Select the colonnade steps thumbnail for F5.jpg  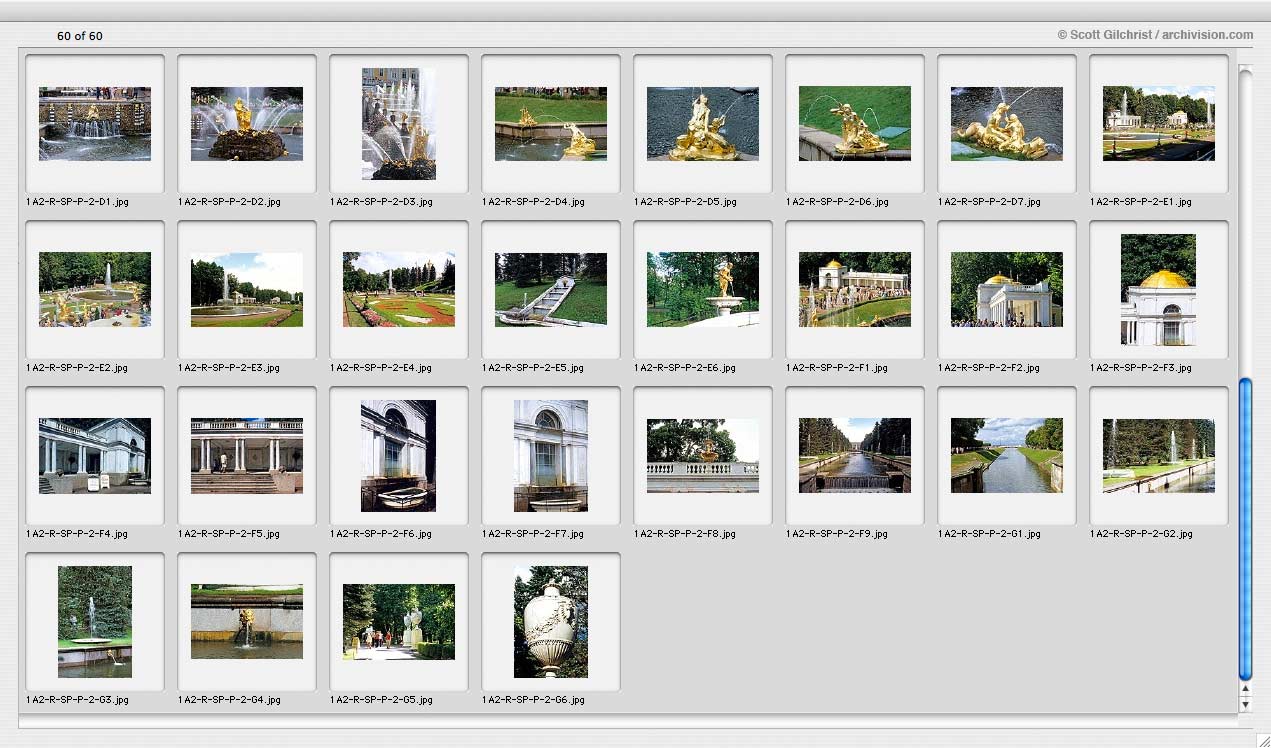(x=247, y=456)
